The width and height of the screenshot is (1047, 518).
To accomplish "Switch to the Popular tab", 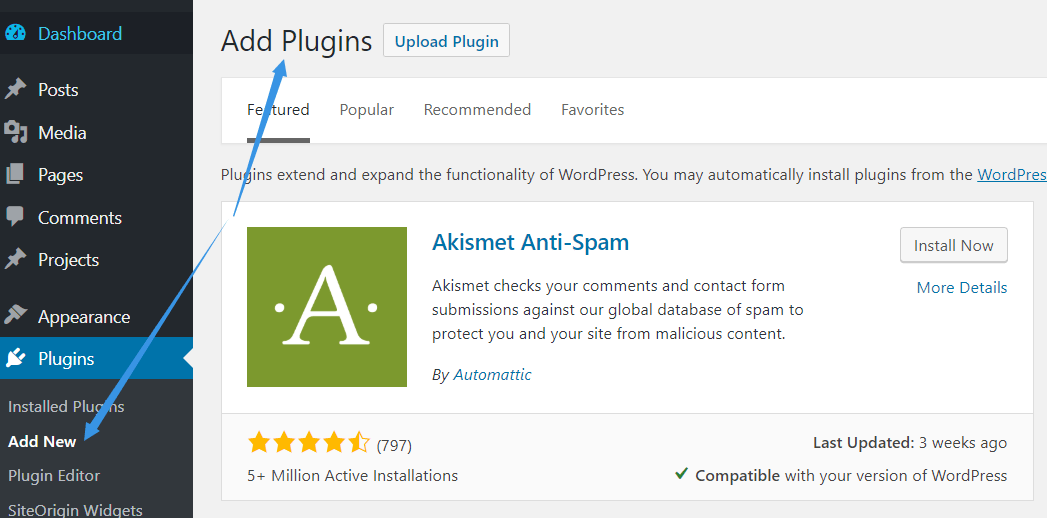I will pos(367,109).
